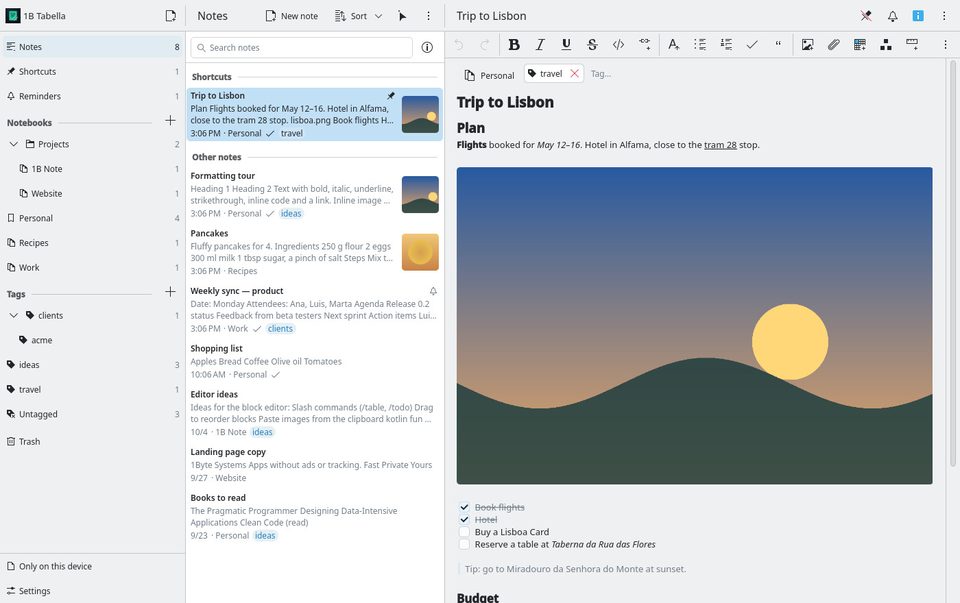Insert a block quote

coord(778,45)
